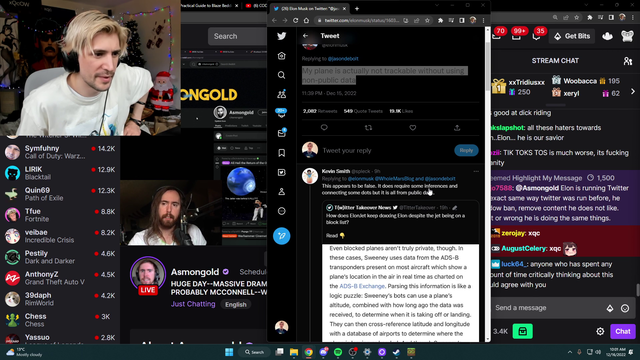Click the Twitch Search box
The height and width of the screenshot is (360, 640).
tap(237, 36)
